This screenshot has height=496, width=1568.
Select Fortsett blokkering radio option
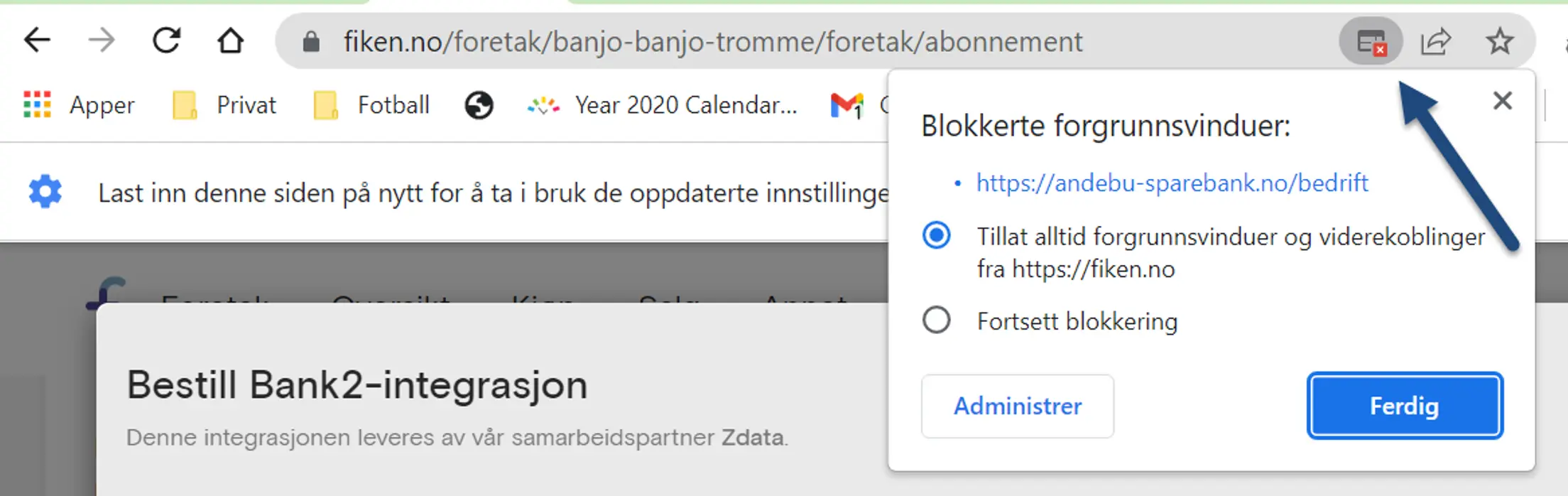937,320
